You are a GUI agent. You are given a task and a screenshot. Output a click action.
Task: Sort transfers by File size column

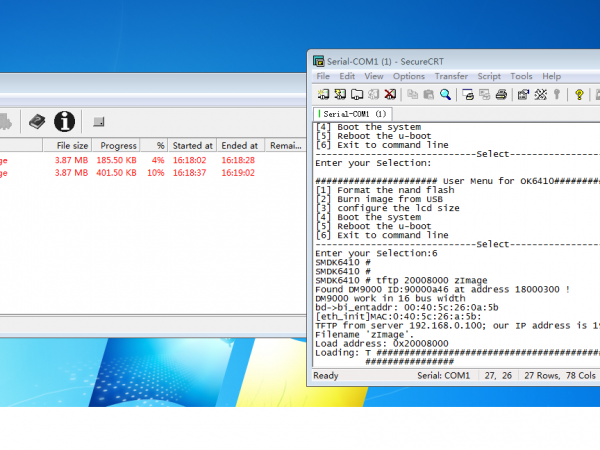click(x=72, y=145)
